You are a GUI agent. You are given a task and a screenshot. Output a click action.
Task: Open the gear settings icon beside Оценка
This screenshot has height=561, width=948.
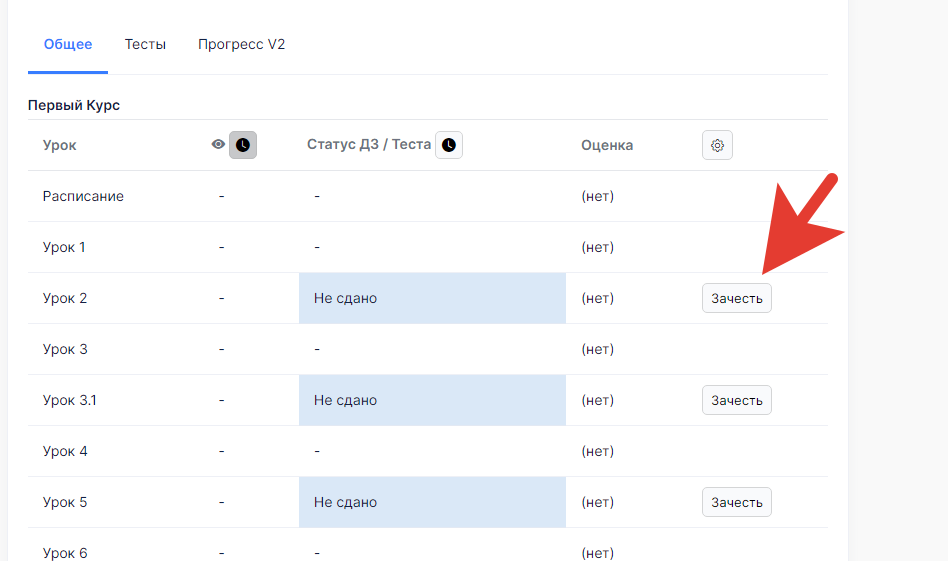pos(717,145)
